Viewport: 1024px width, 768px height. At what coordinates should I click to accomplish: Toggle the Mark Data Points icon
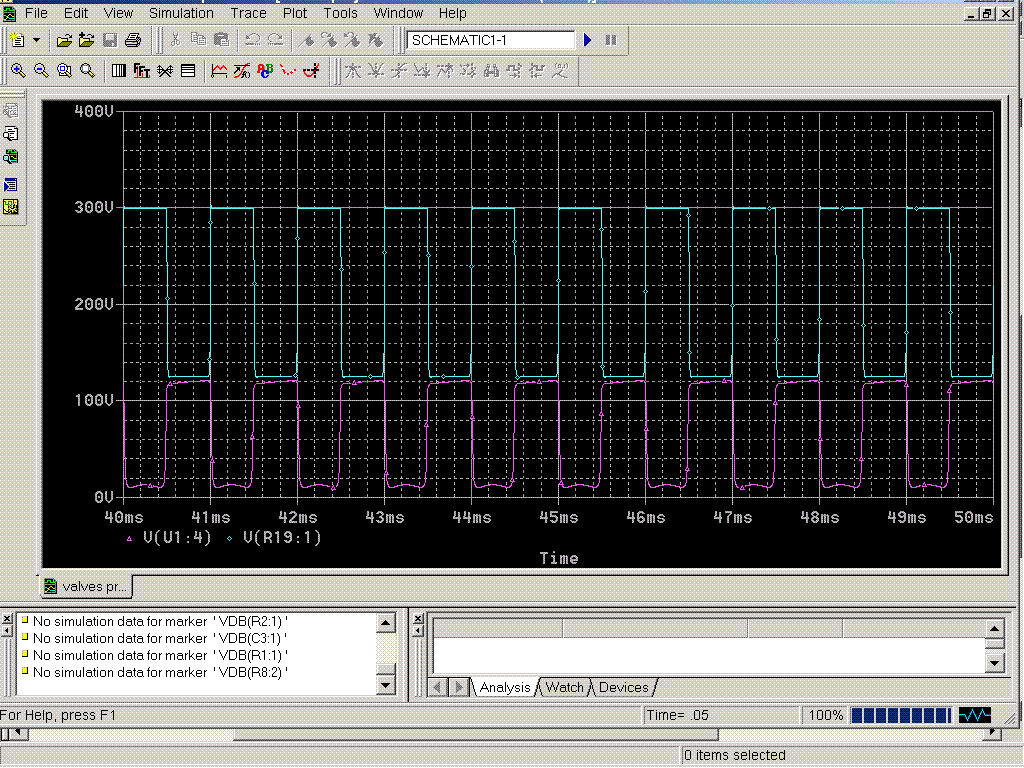tap(289, 71)
